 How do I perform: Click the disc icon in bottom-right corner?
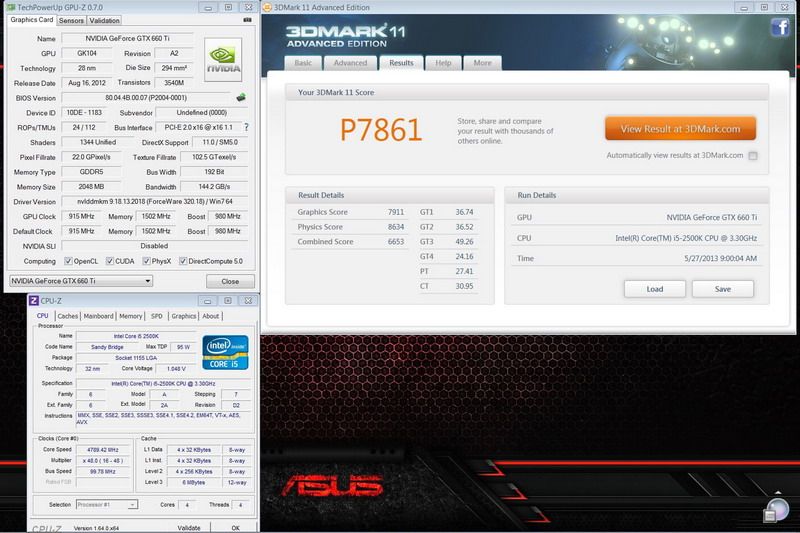(776, 512)
